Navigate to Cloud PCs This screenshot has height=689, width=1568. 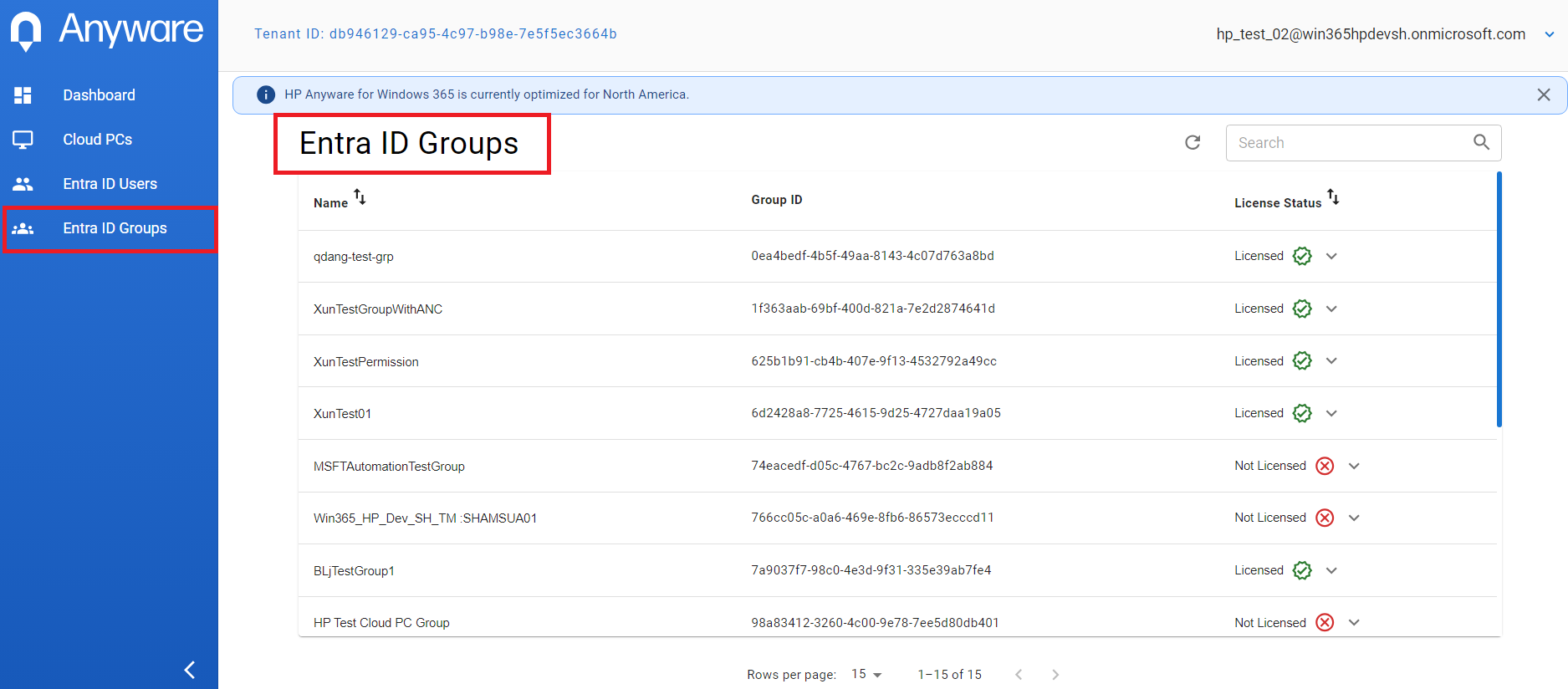coord(97,140)
